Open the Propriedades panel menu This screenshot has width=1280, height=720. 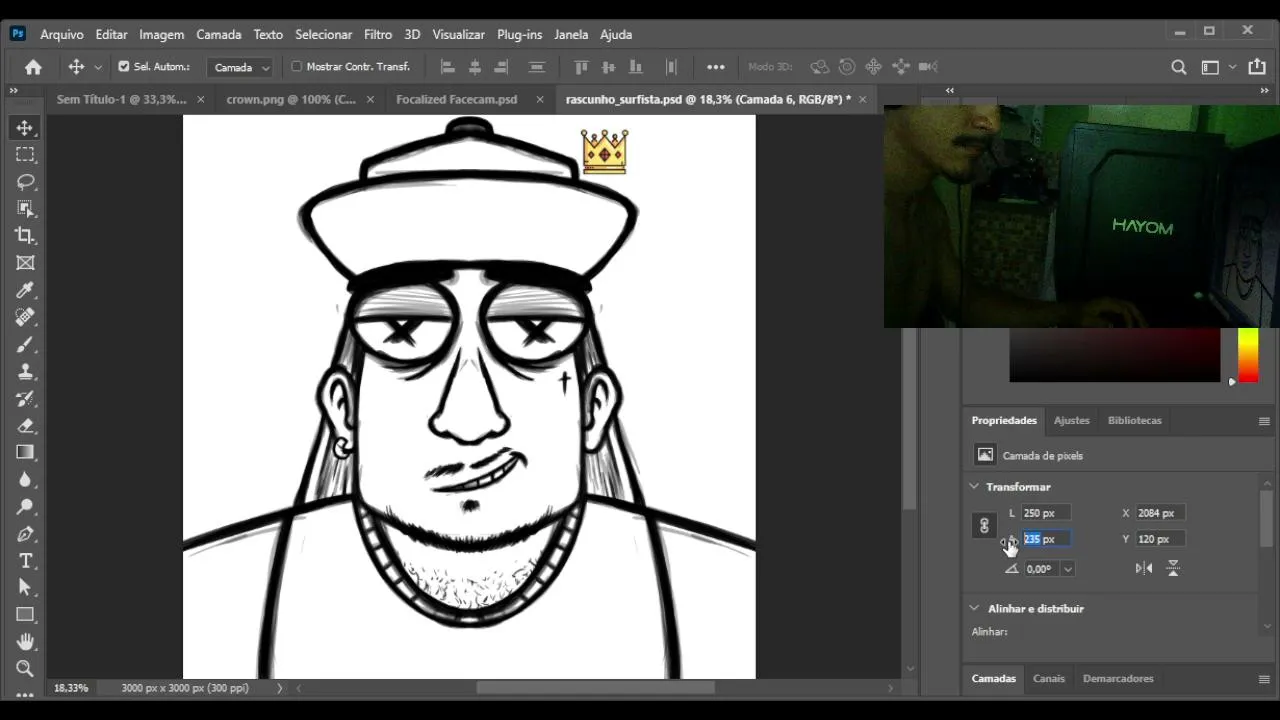1264,421
